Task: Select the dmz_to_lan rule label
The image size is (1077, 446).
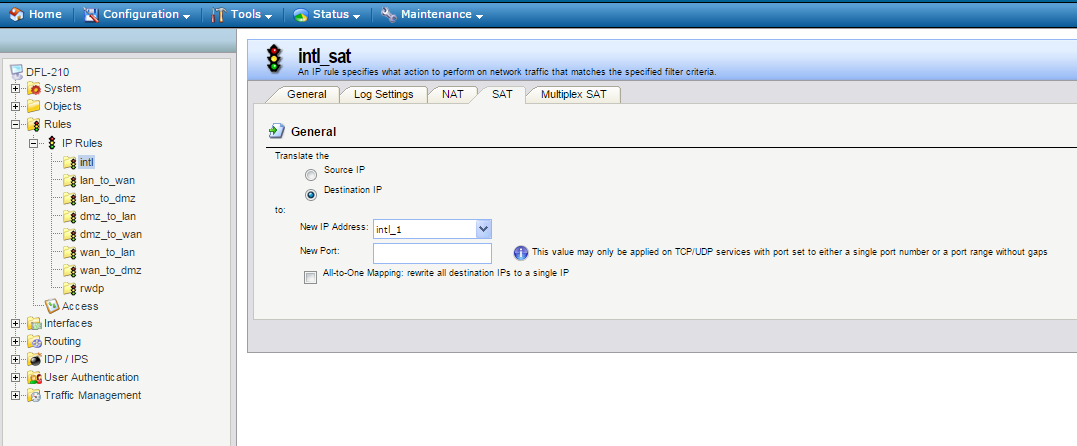Action: pos(108,216)
